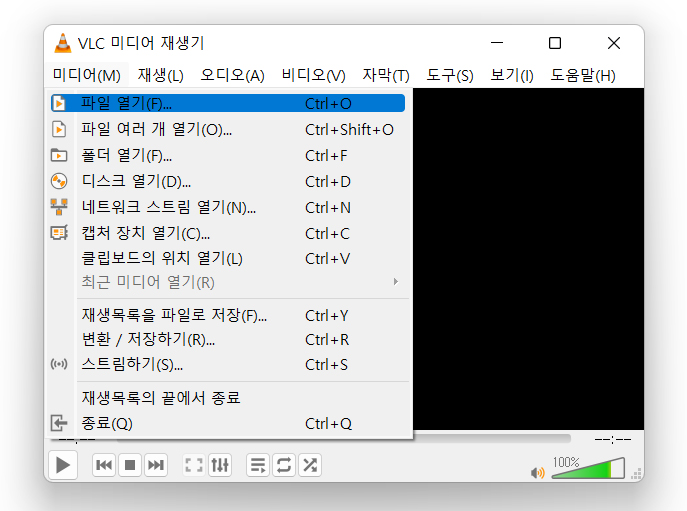The image size is (687, 511).
Task: Click the disc icon
Action: coord(59,181)
